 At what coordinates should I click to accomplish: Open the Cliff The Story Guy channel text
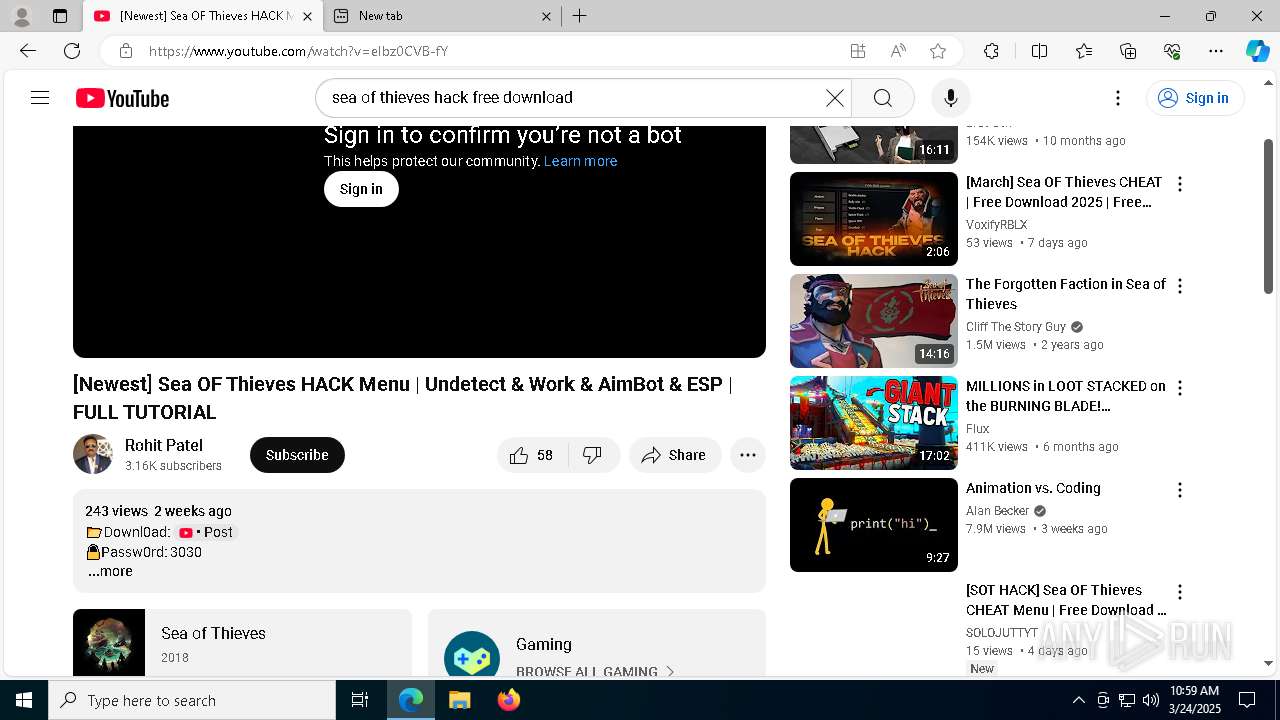1016,327
